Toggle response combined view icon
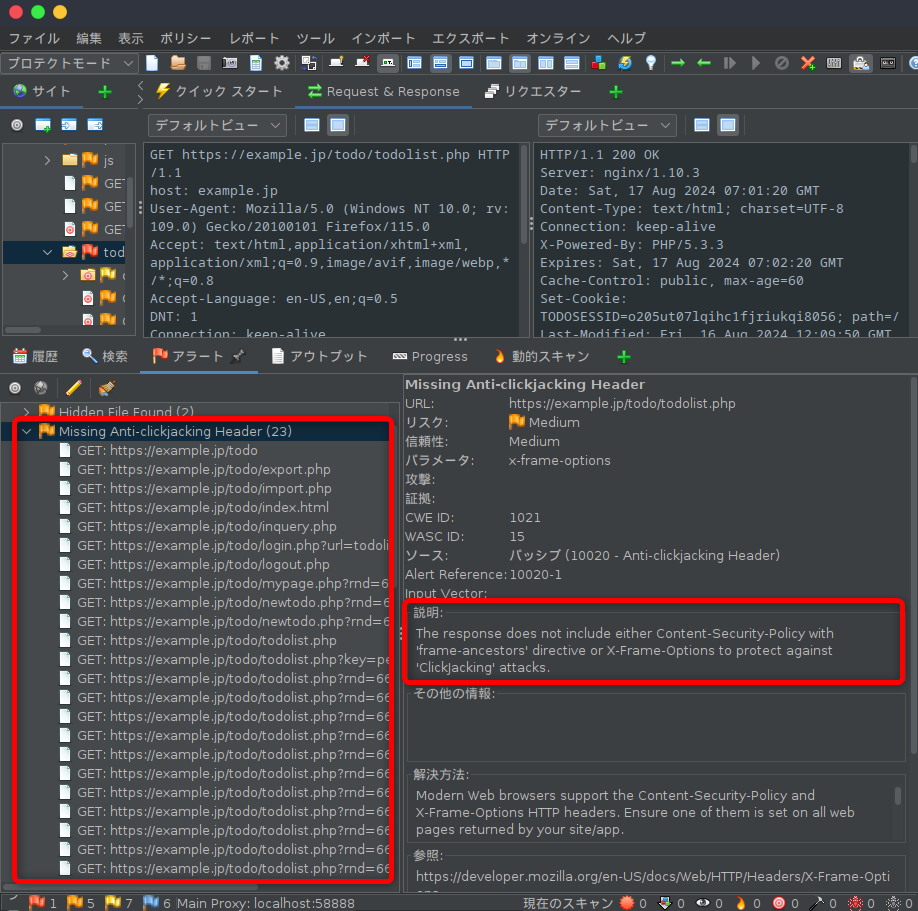 point(728,125)
